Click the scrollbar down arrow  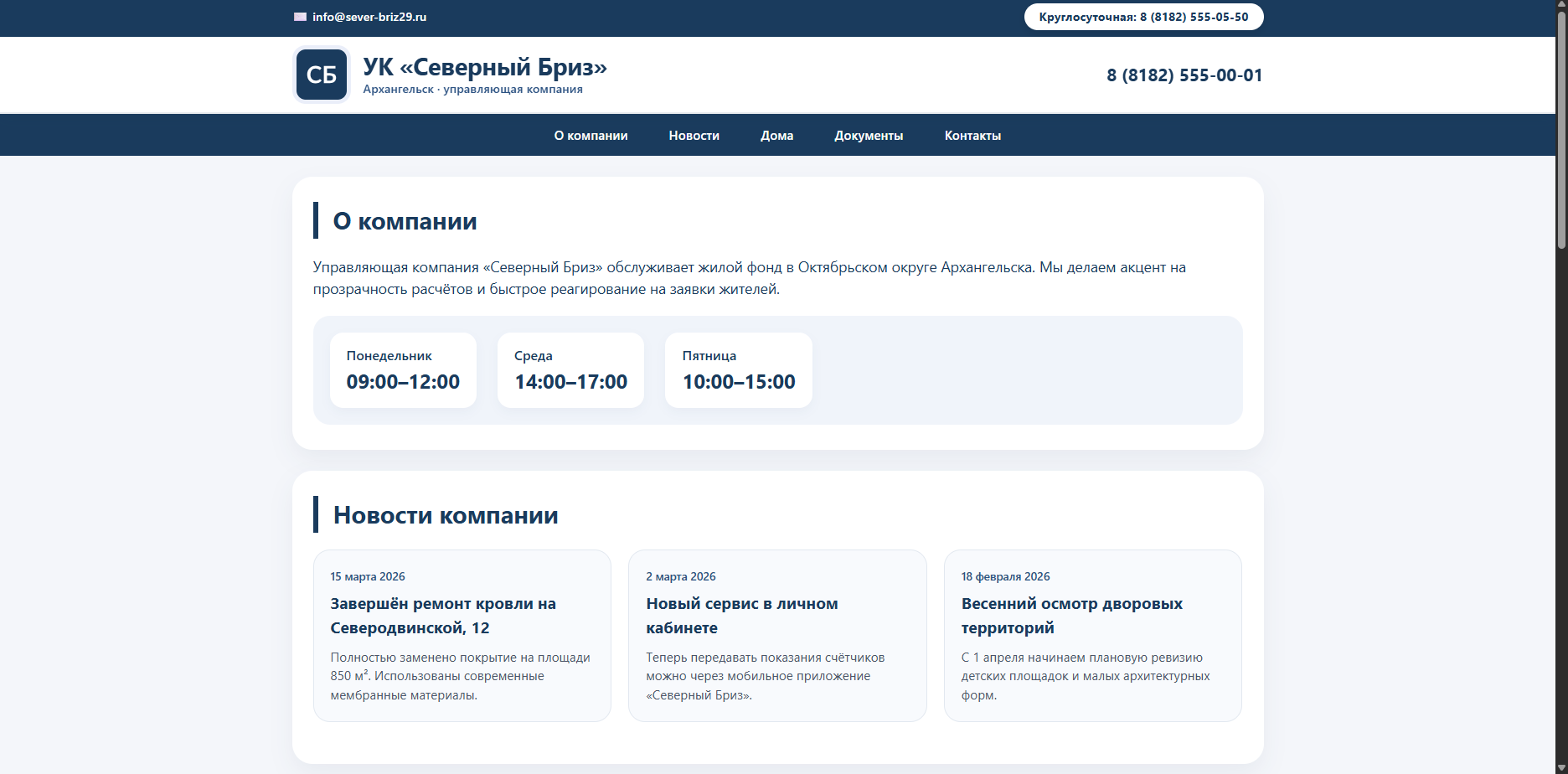coord(1561,767)
